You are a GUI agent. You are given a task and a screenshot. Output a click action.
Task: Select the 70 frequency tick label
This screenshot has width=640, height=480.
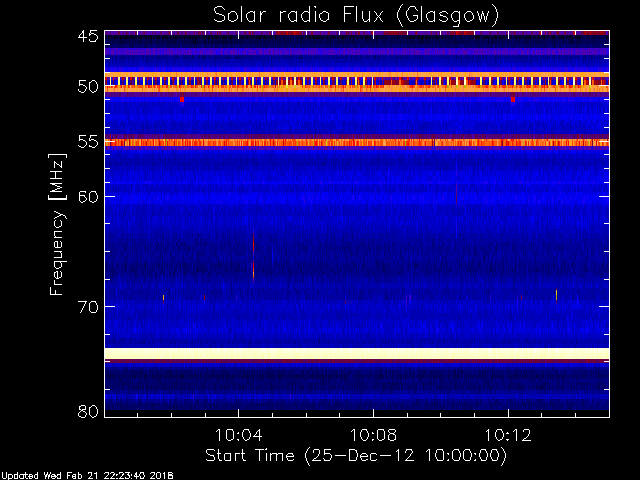88,307
